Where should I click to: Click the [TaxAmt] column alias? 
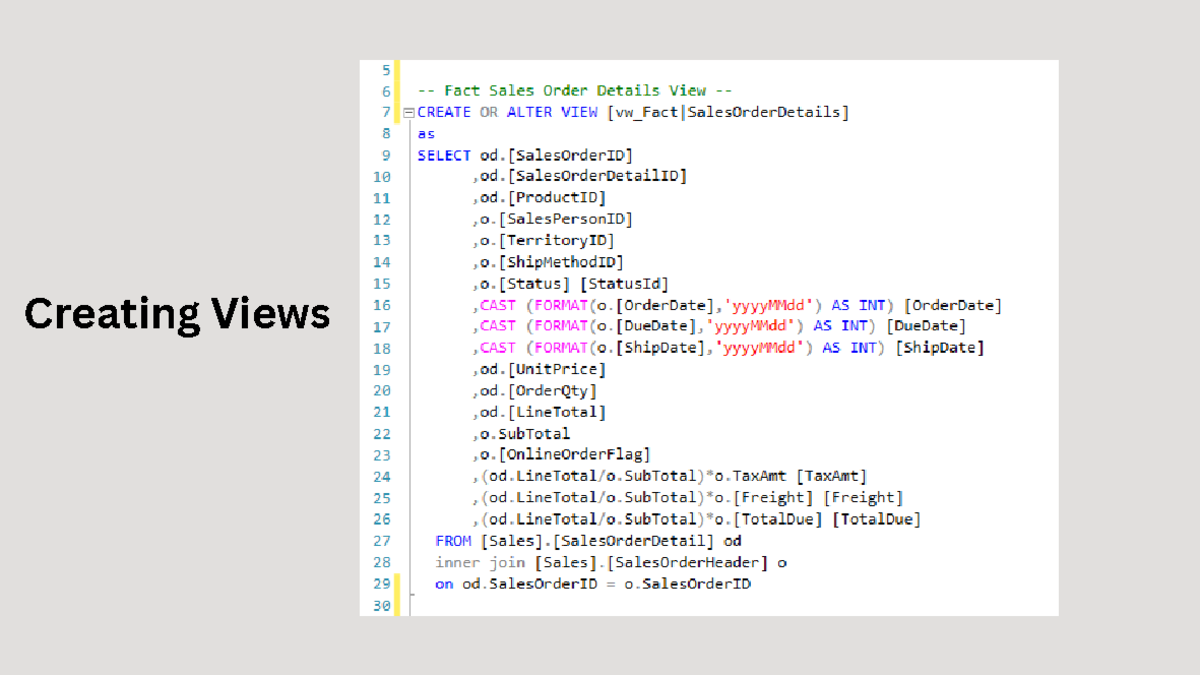click(x=831, y=476)
